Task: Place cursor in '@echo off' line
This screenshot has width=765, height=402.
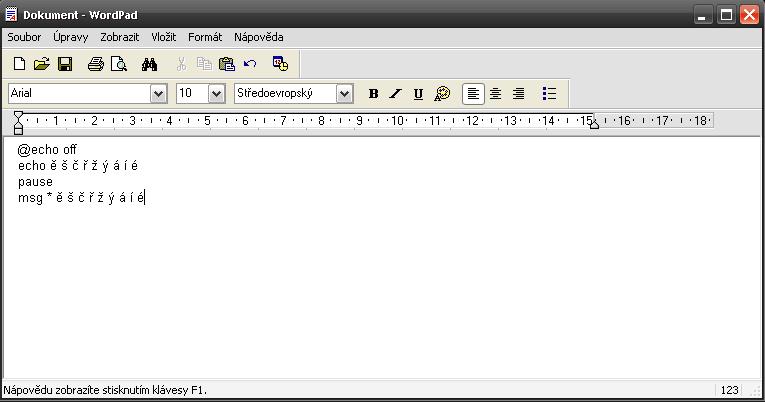Action: click(47, 150)
